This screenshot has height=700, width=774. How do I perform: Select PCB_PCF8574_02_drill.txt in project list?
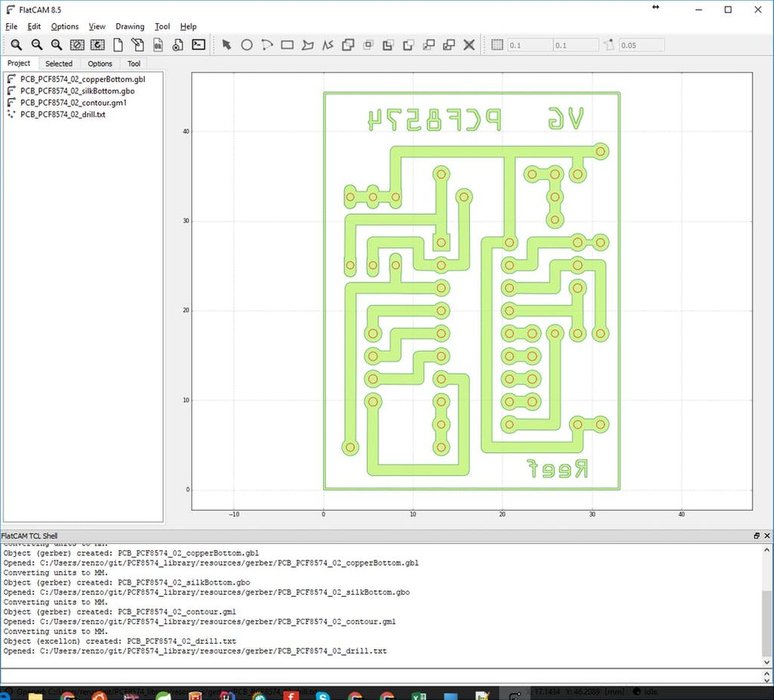tap(62, 114)
